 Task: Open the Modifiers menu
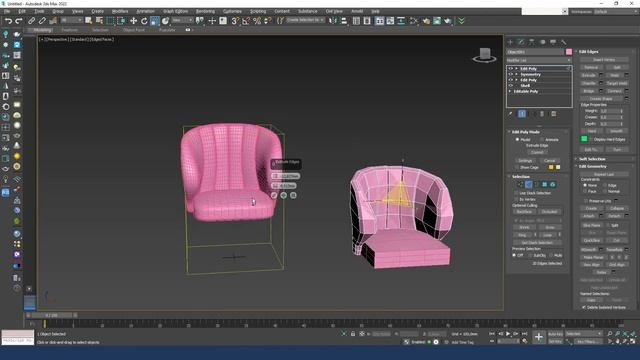[x=120, y=11]
